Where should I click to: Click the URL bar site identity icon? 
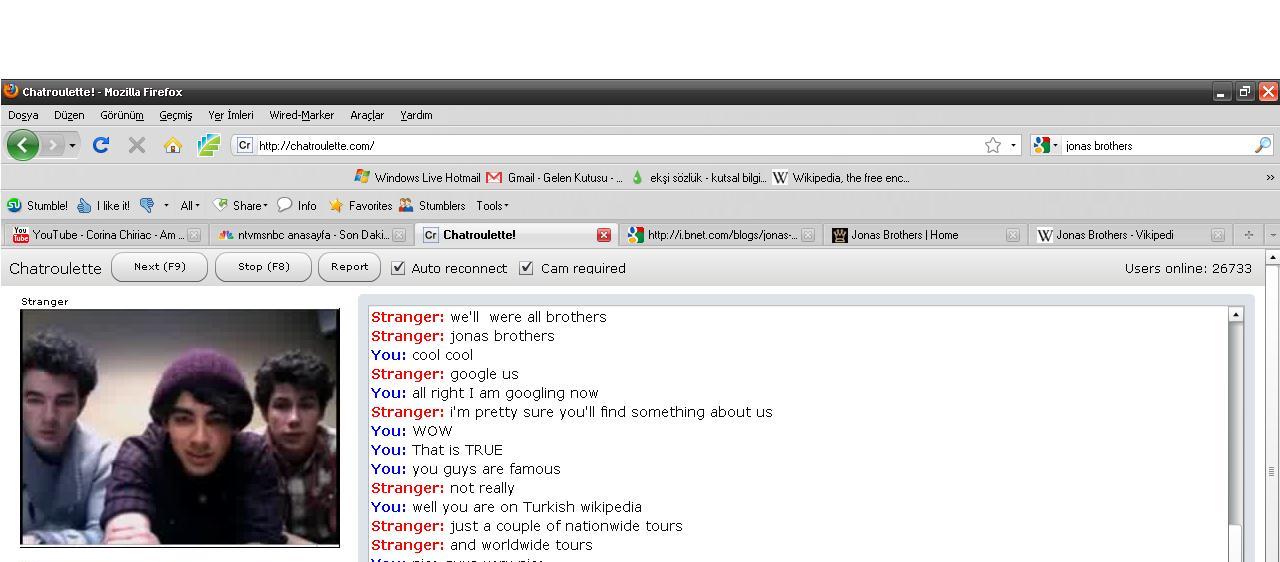click(245, 145)
